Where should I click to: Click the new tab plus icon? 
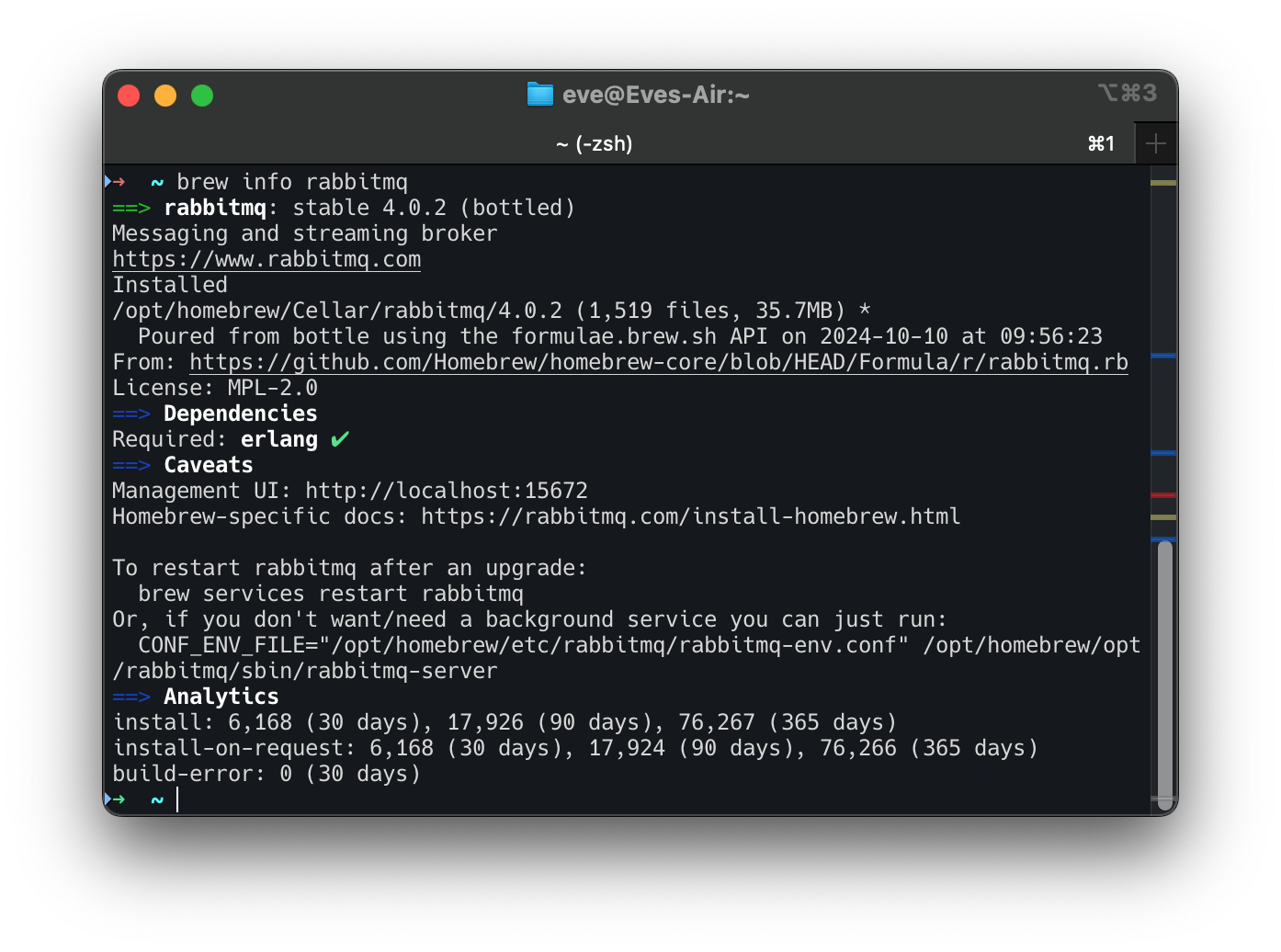tap(1156, 142)
